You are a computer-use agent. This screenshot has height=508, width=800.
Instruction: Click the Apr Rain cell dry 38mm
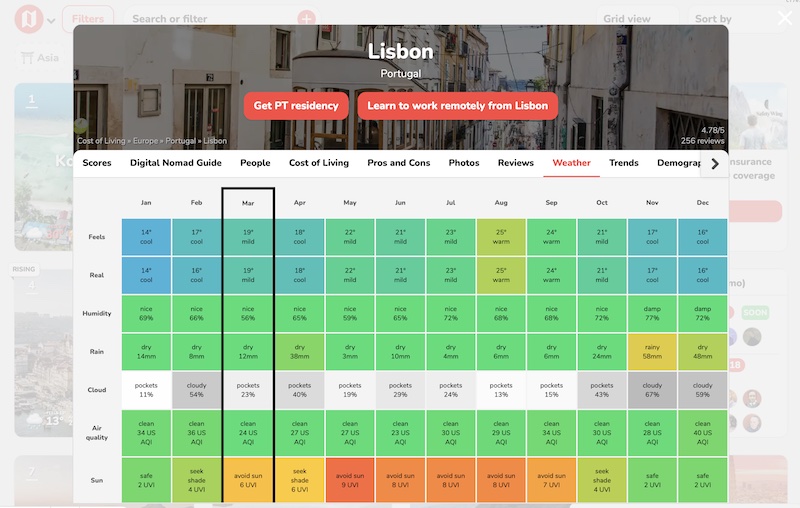(x=299, y=351)
